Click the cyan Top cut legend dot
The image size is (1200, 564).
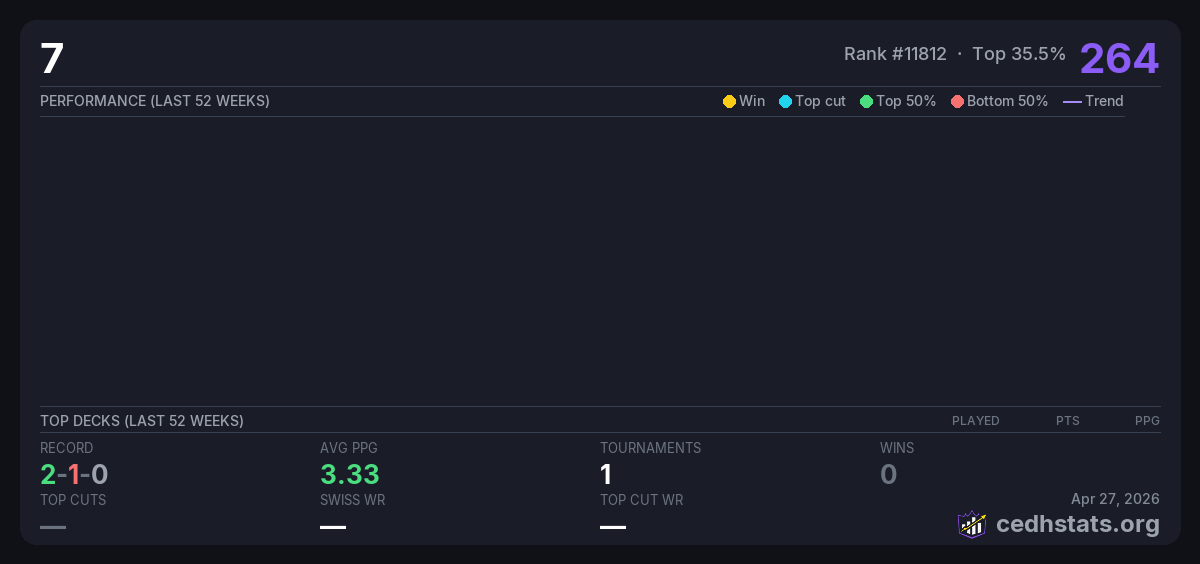click(x=785, y=101)
